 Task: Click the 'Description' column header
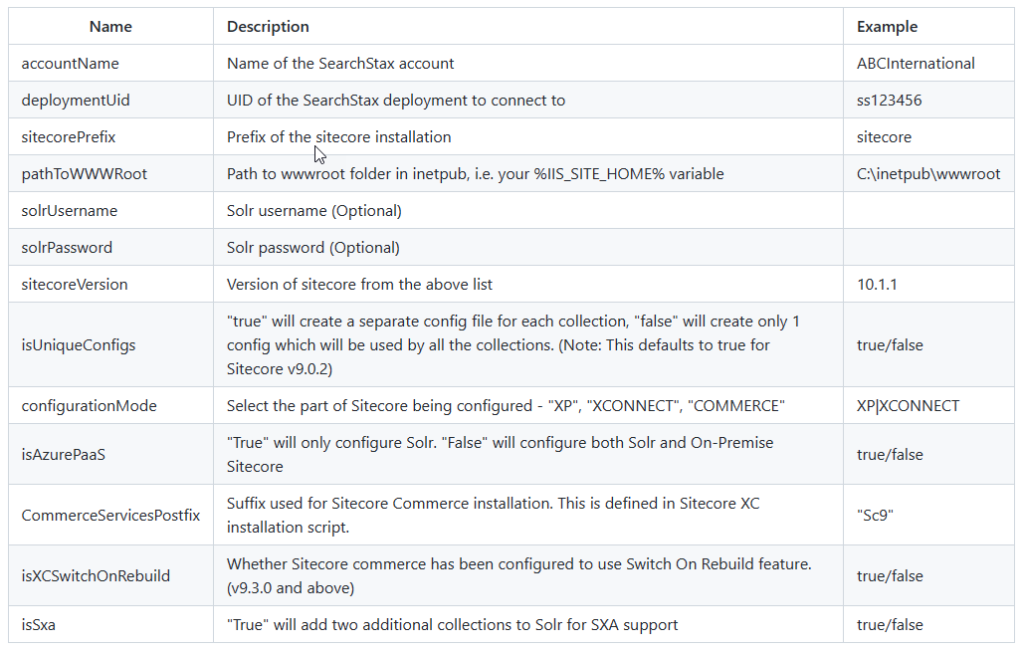pos(268,27)
